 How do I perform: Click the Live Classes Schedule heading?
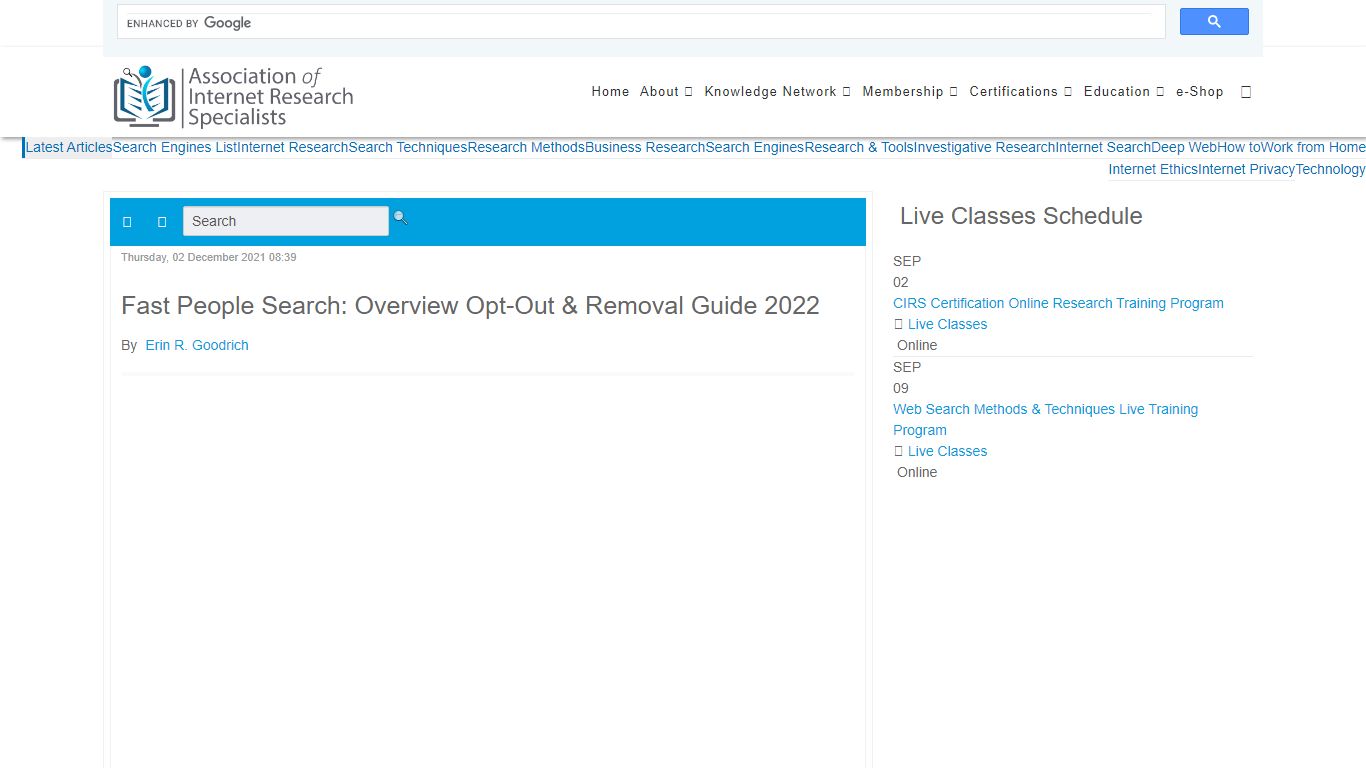[x=1021, y=216]
